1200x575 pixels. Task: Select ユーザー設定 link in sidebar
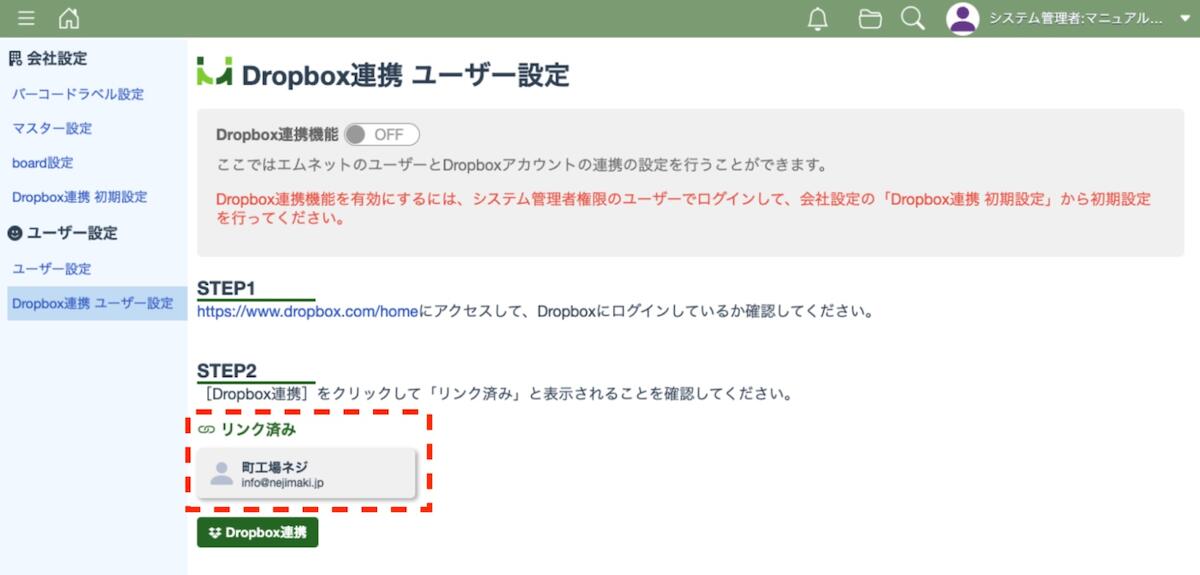point(52,269)
